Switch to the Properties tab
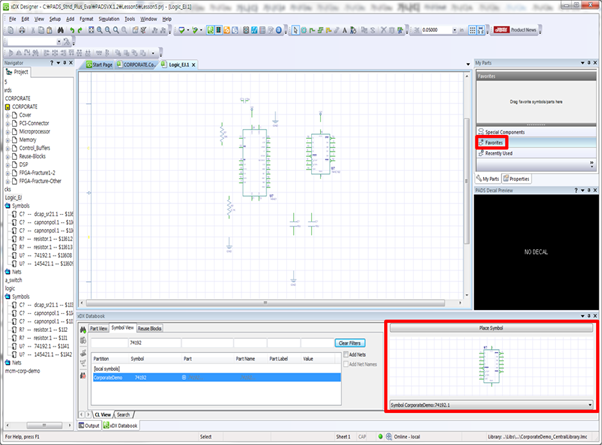 coord(516,179)
